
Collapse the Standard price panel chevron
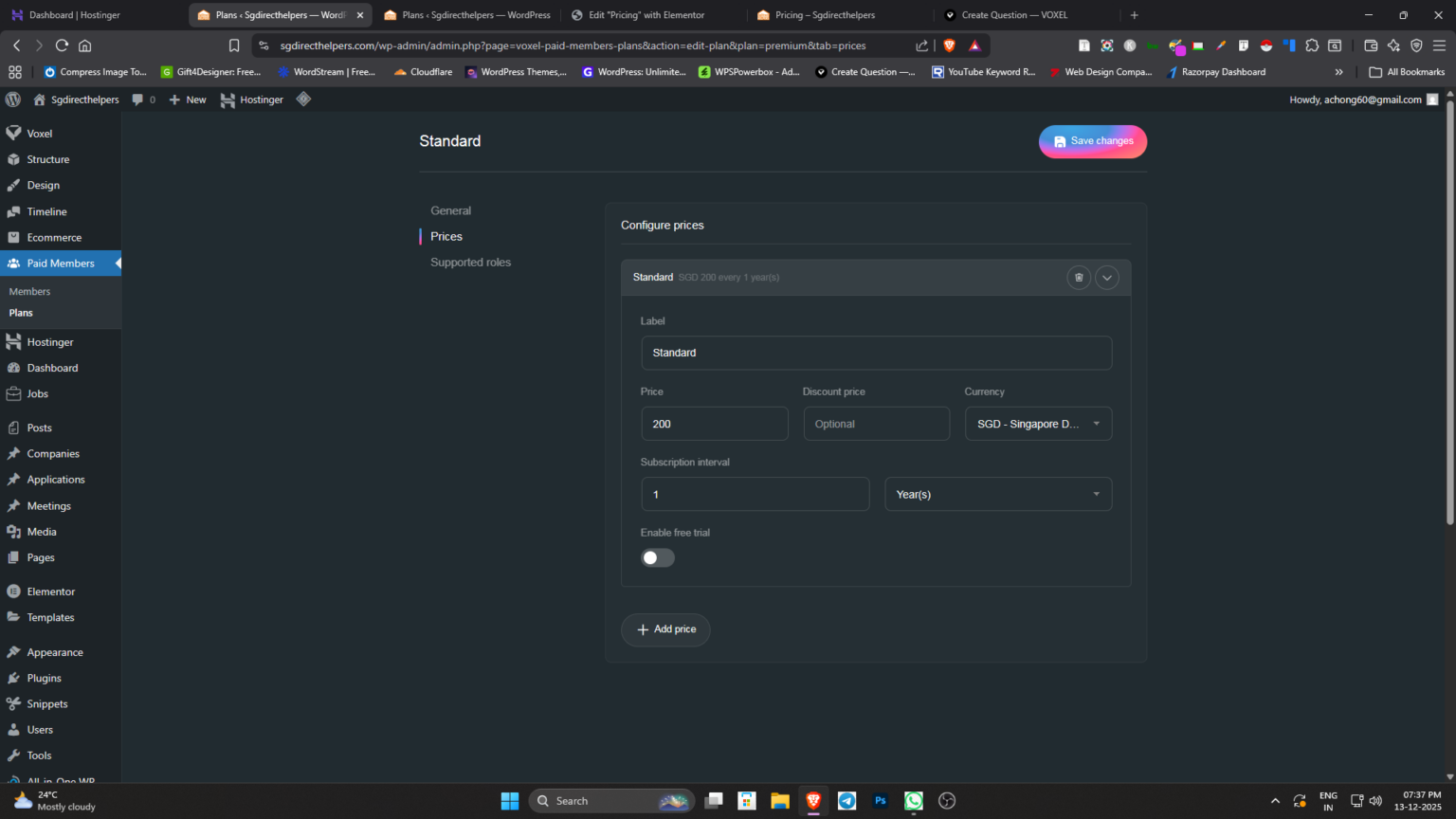coord(1106,278)
